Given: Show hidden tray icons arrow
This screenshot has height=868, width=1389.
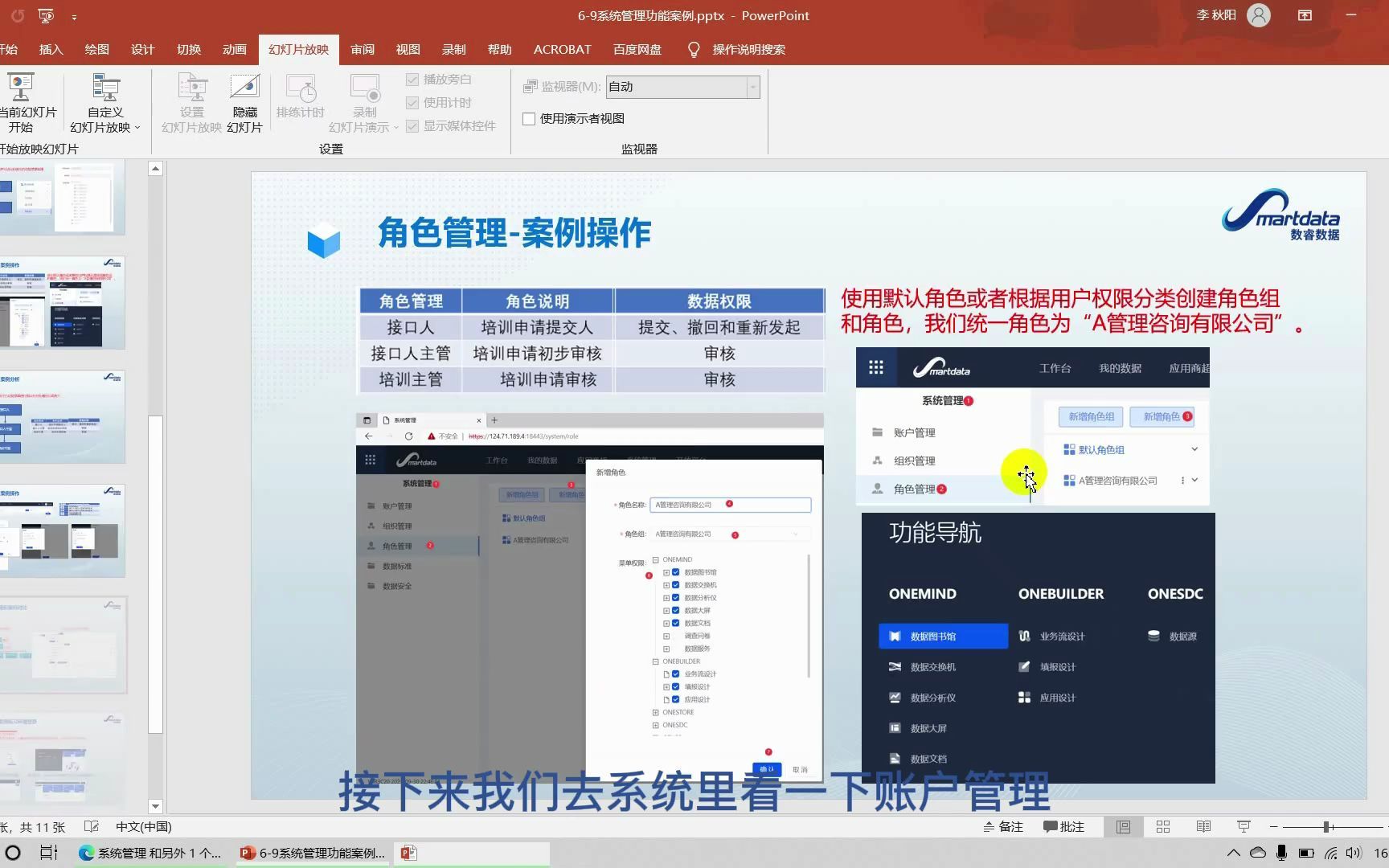Looking at the screenshot, I should (1233, 853).
